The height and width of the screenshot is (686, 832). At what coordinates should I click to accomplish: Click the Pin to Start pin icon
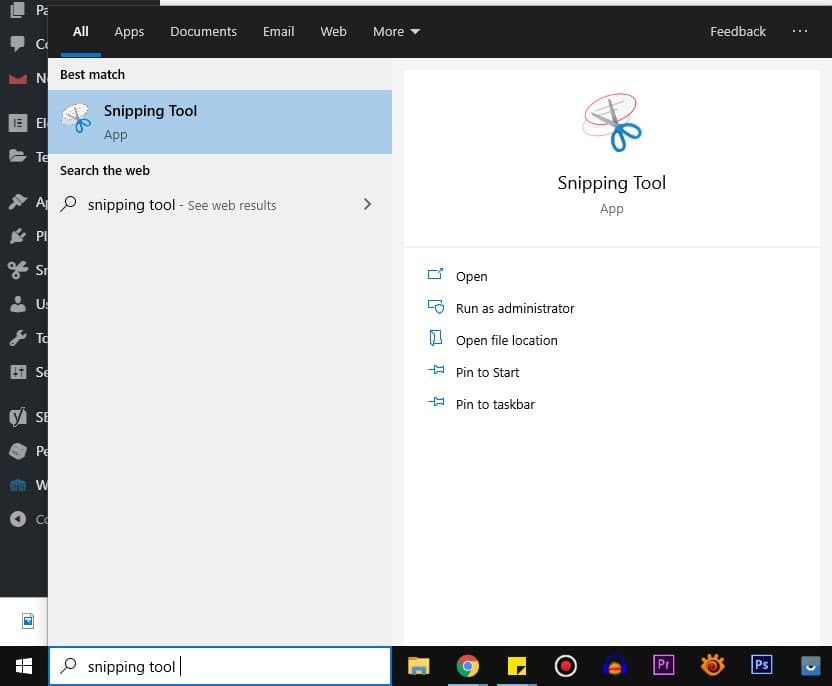click(436, 370)
